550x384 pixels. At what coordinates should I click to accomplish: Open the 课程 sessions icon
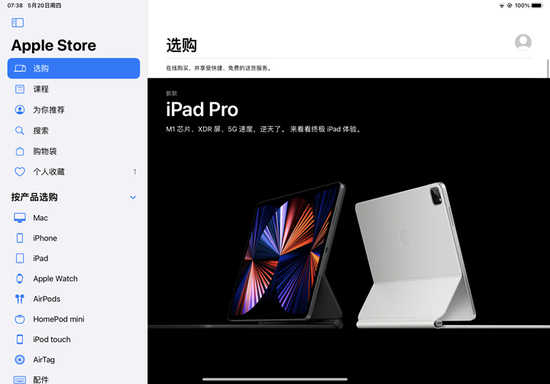20,89
